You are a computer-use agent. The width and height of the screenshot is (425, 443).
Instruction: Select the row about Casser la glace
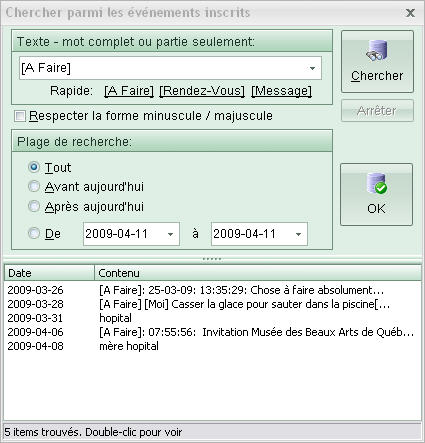click(x=212, y=304)
